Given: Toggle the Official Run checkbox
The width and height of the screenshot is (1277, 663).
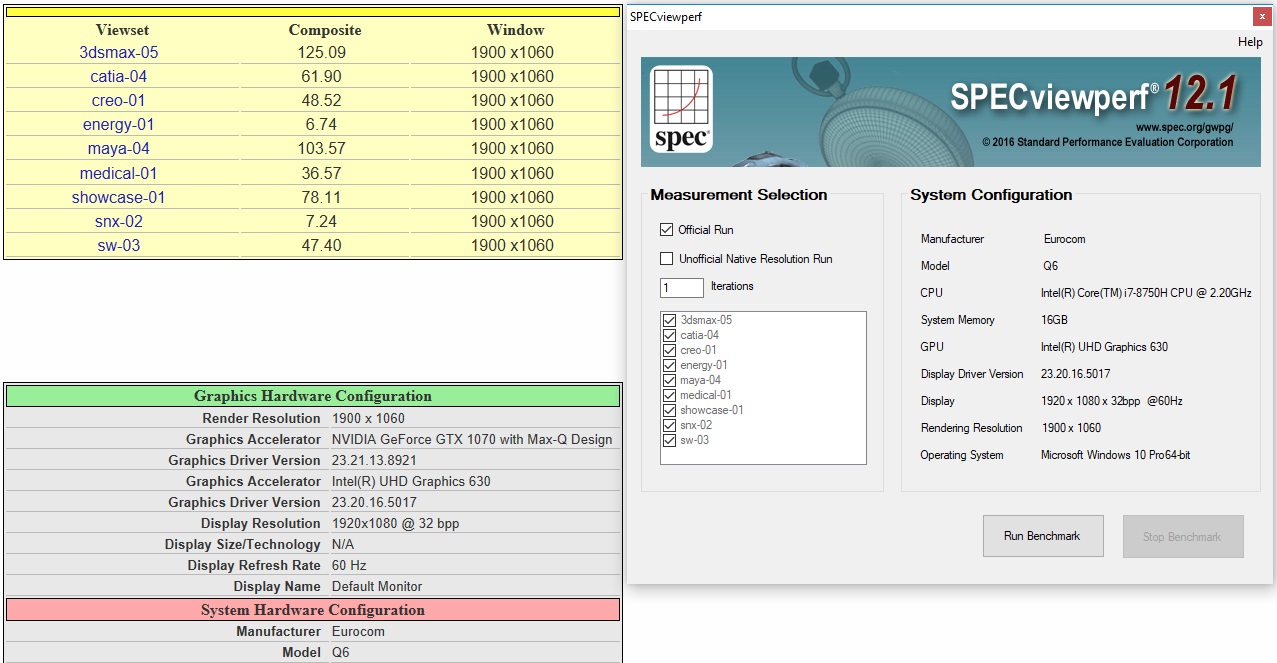Looking at the screenshot, I should click(x=667, y=230).
